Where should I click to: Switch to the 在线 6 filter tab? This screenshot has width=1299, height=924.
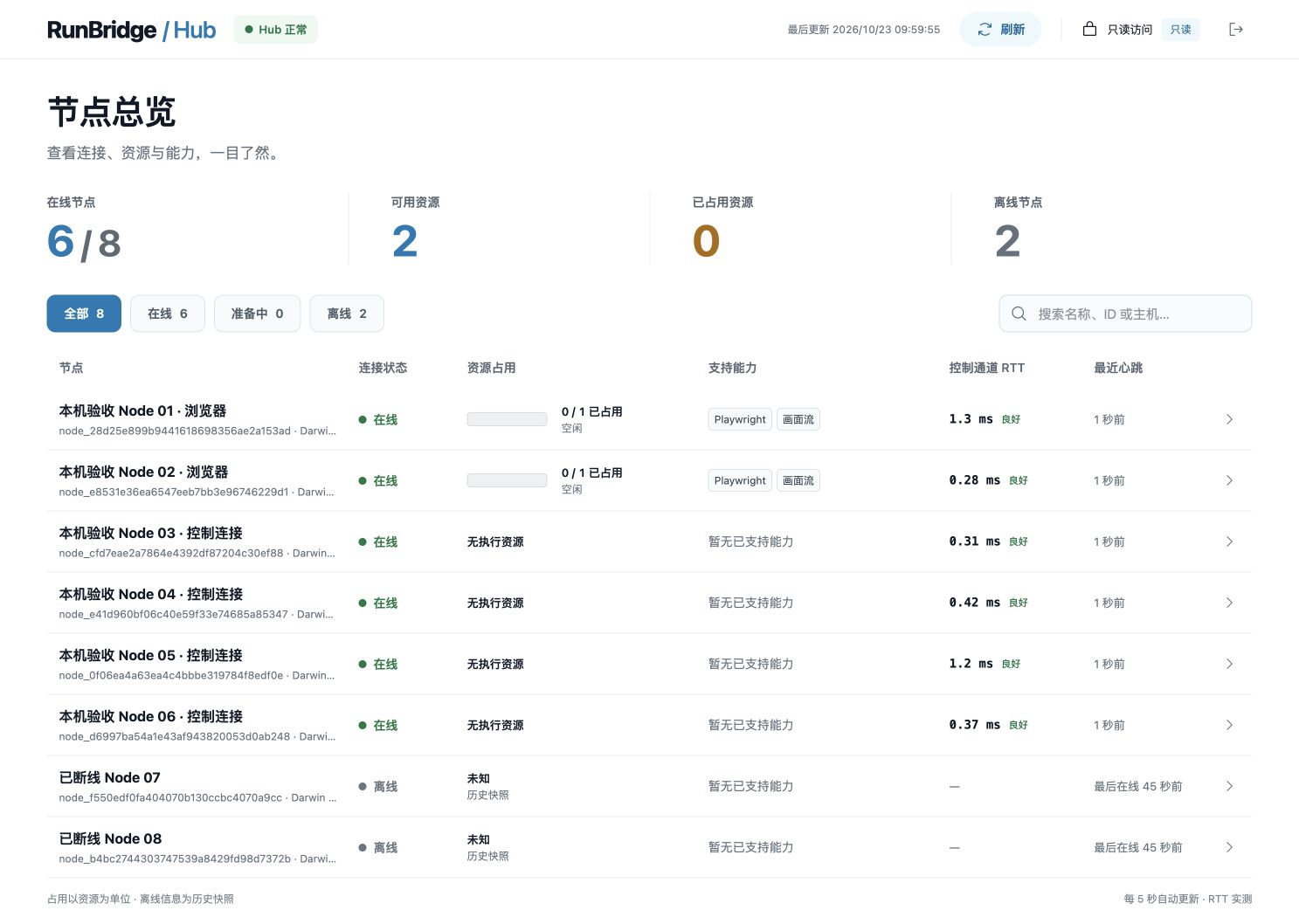[x=168, y=314]
